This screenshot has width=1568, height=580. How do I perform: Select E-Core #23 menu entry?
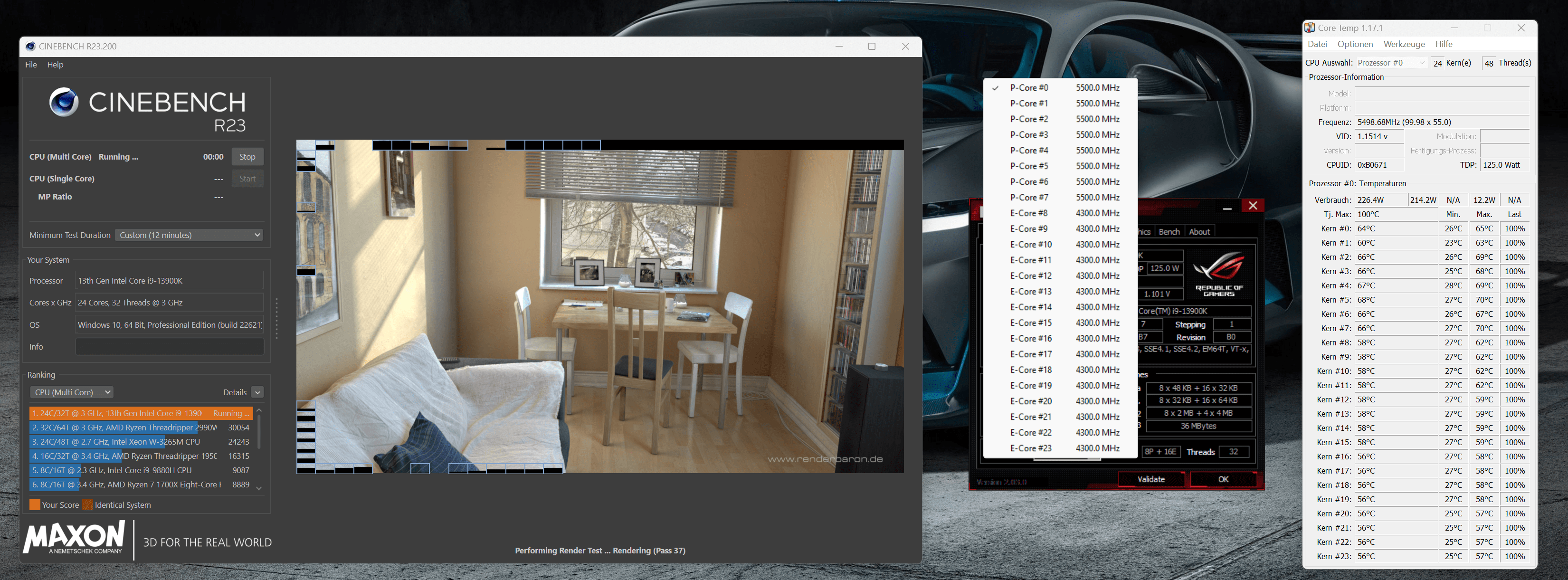point(1060,448)
